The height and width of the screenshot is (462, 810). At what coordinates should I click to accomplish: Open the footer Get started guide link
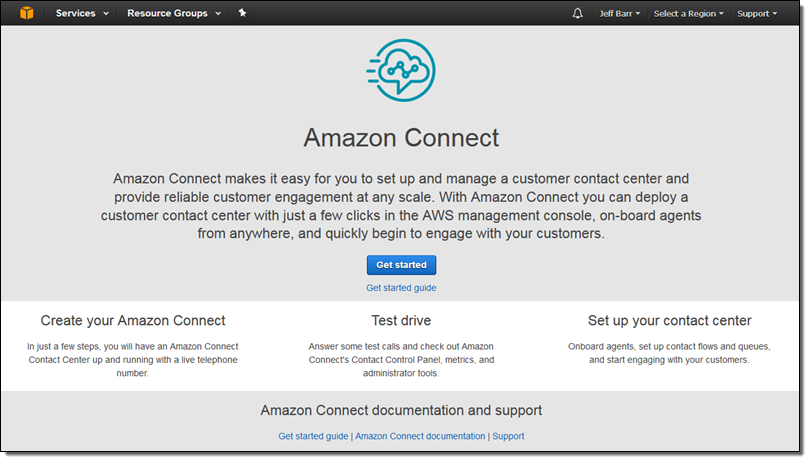pyautogui.click(x=313, y=436)
